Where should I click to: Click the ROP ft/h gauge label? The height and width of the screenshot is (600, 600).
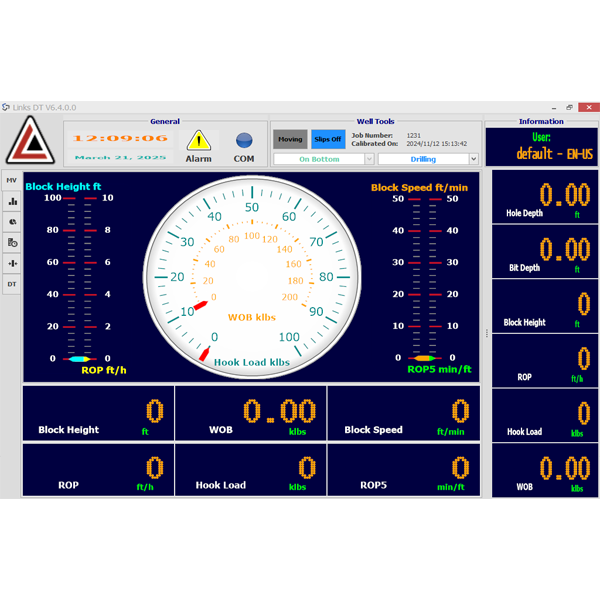tap(104, 370)
